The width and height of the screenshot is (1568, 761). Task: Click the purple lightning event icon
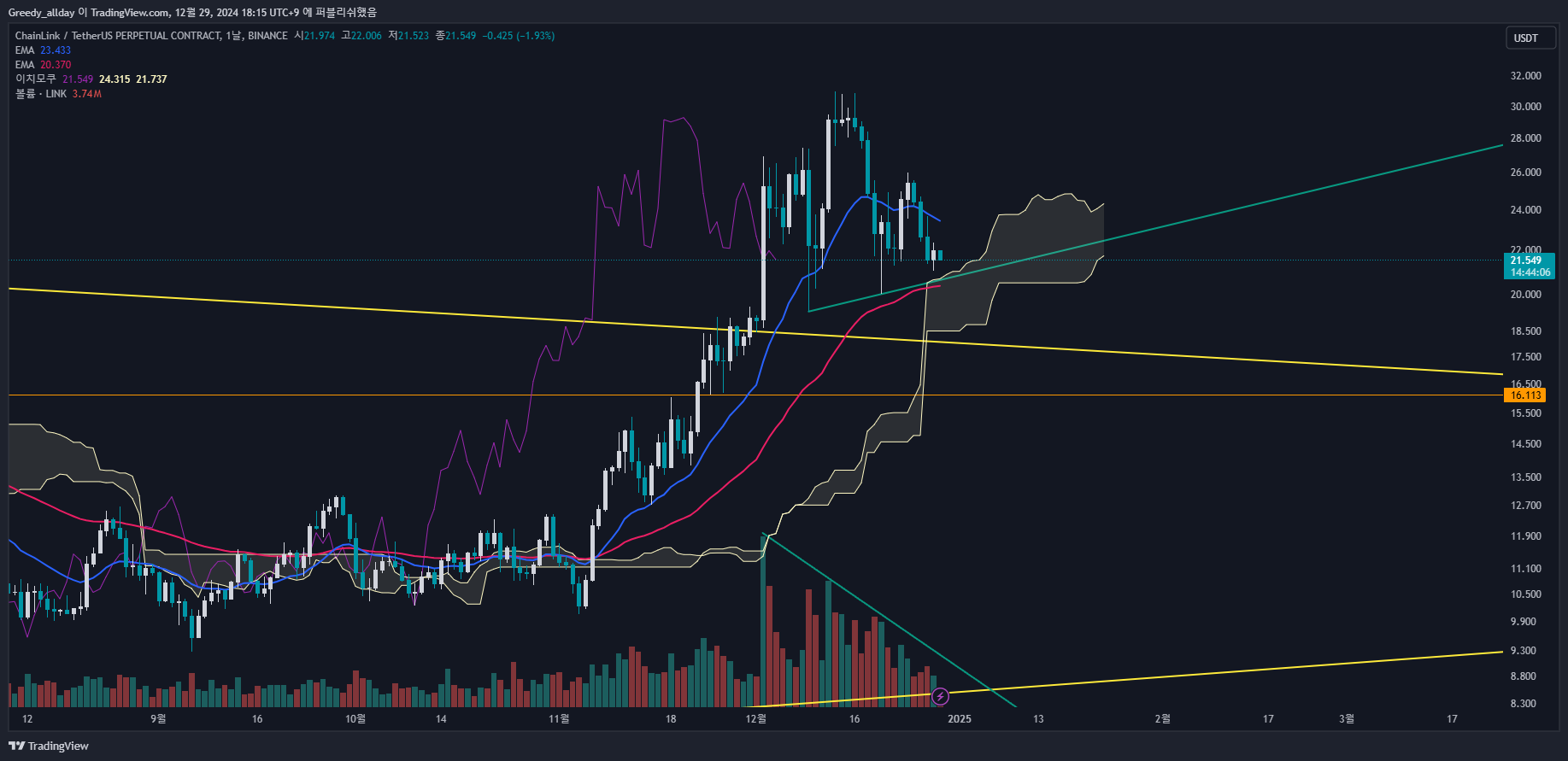tap(940, 697)
